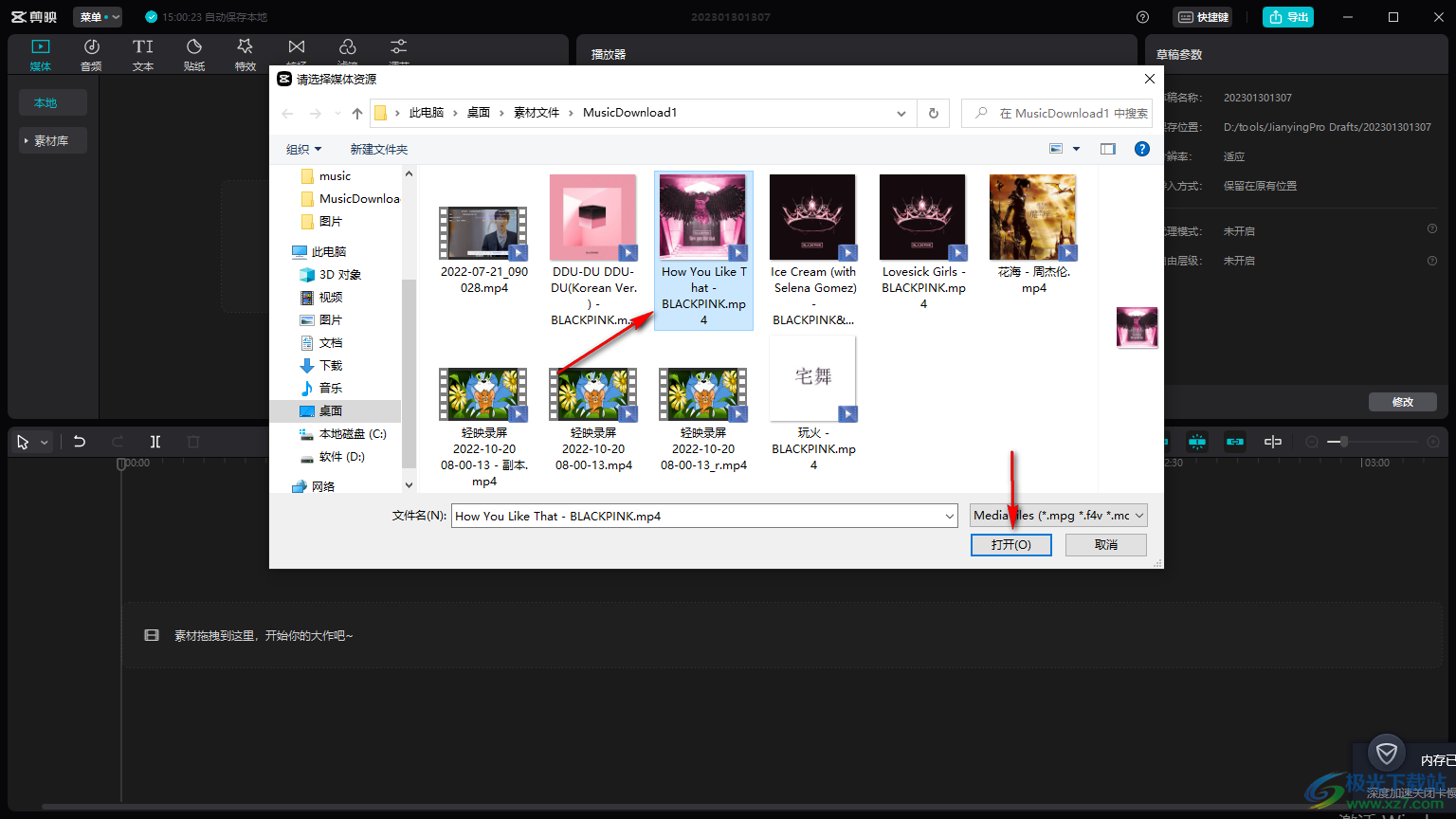1456x819 pixels.
Task: Click the 文件名 filename input field
Action: (704, 516)
